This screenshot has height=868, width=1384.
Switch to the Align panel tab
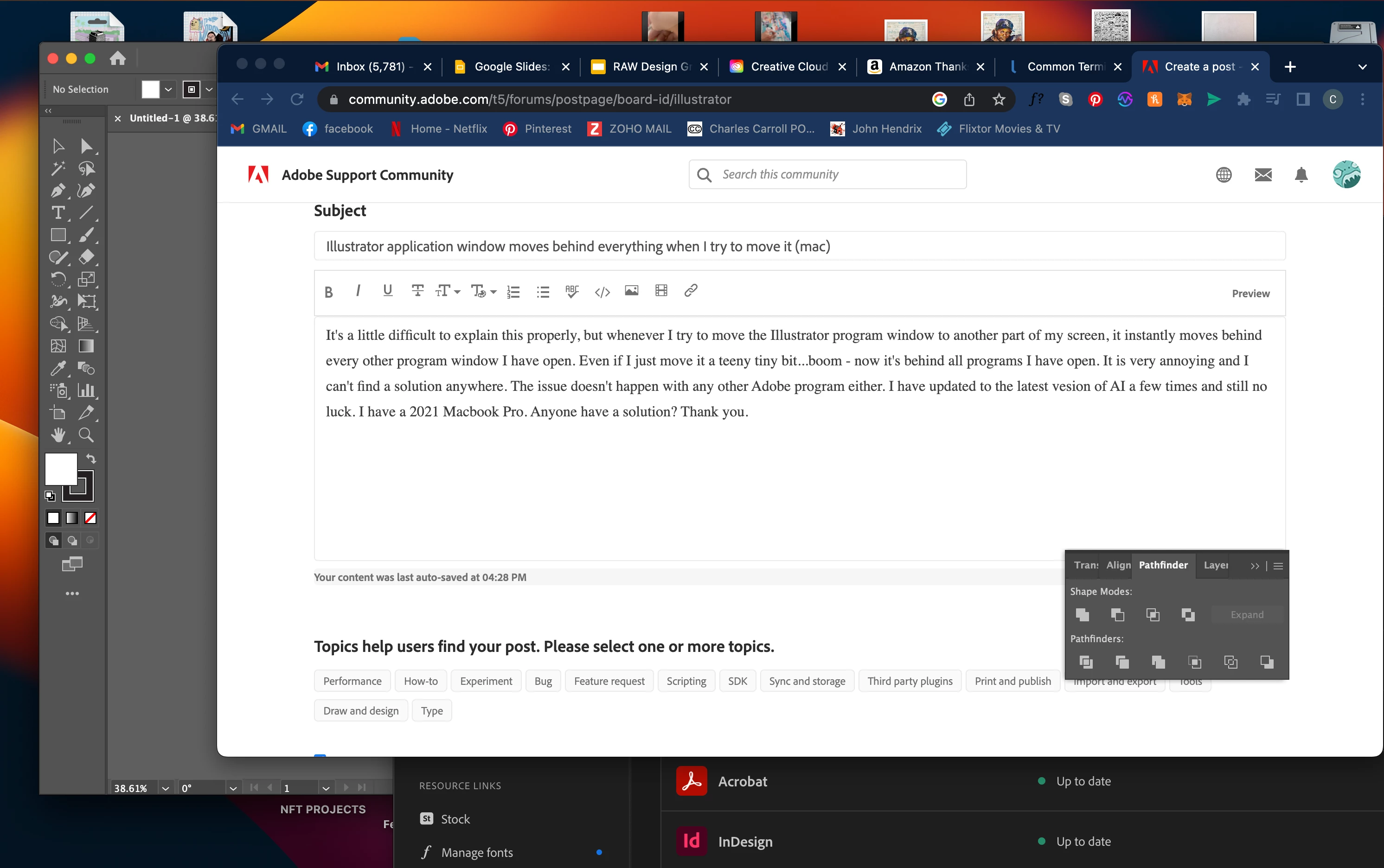tap(1117, 566)
